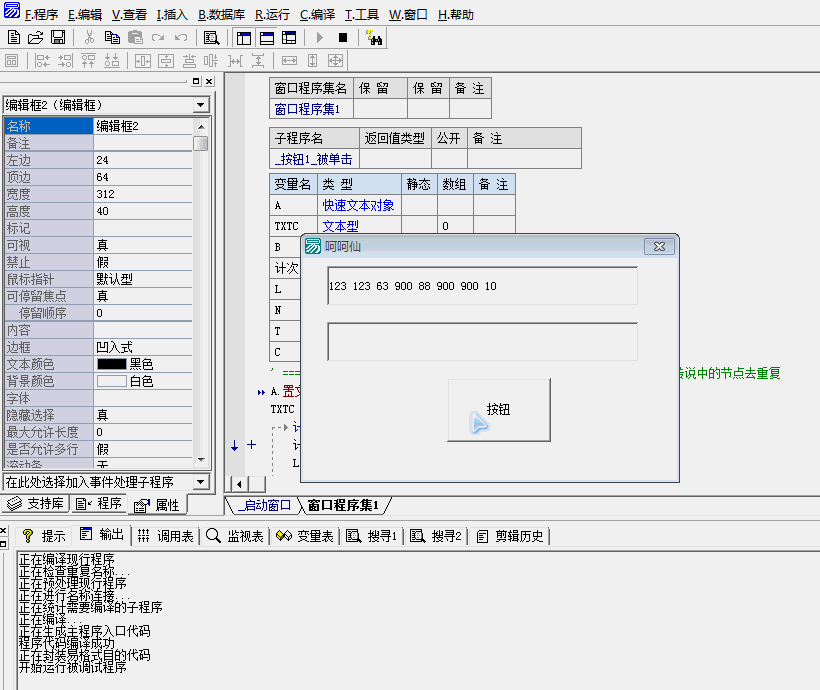Image resolution: width=820 pixels, height=690 pixels.
Task: Click the Find magnifier toolbar icon
Action: click(211, 38)
